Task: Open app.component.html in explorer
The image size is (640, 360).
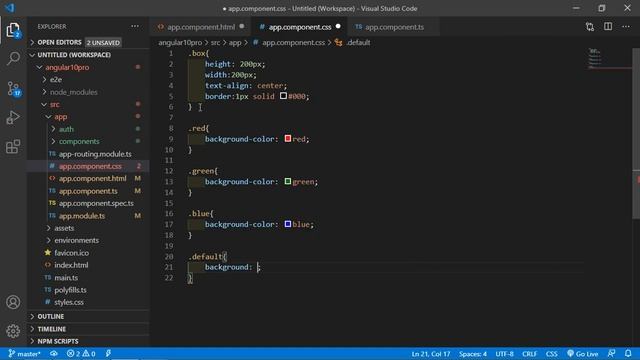Action: [x=92, y=178]
